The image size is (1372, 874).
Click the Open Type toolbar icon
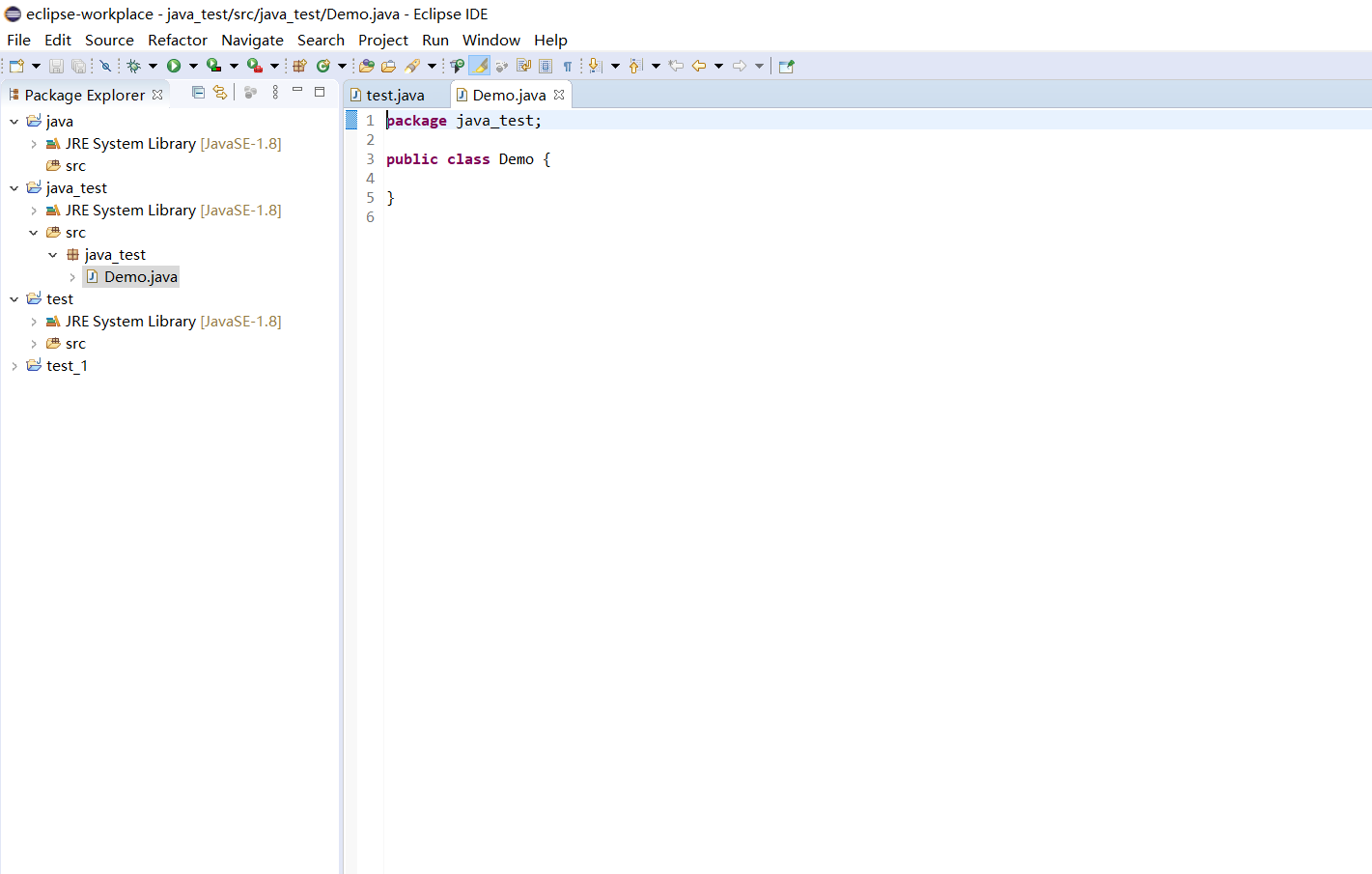tap(366, 66)
